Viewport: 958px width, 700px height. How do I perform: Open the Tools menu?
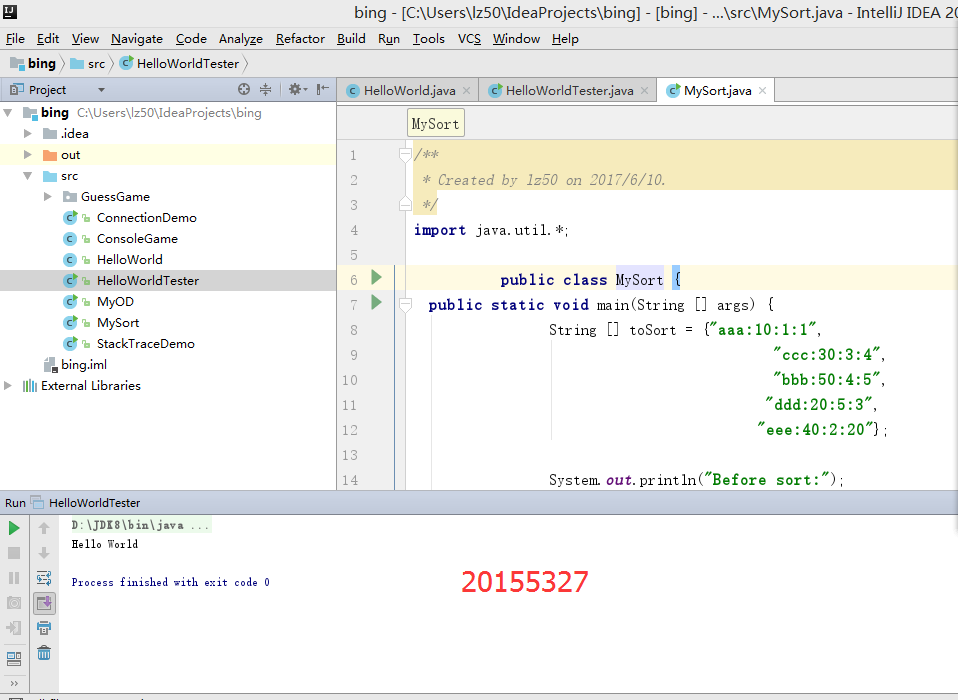pos(428,38)
